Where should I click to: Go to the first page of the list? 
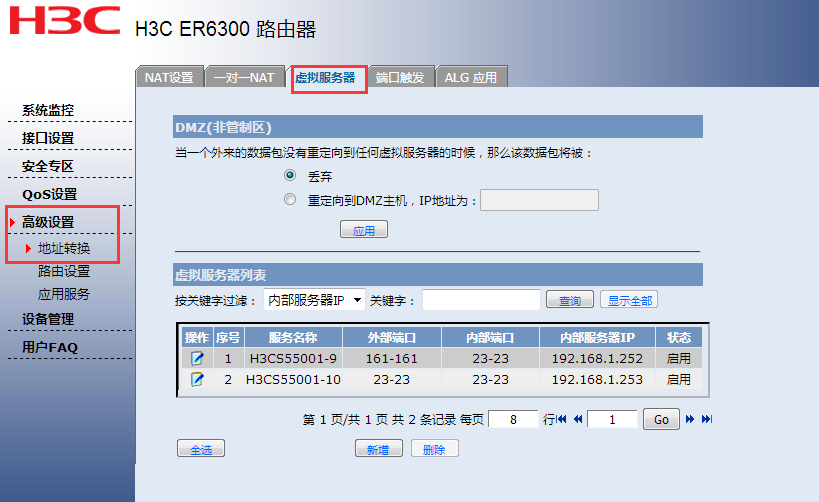click(x=562, y=419)
